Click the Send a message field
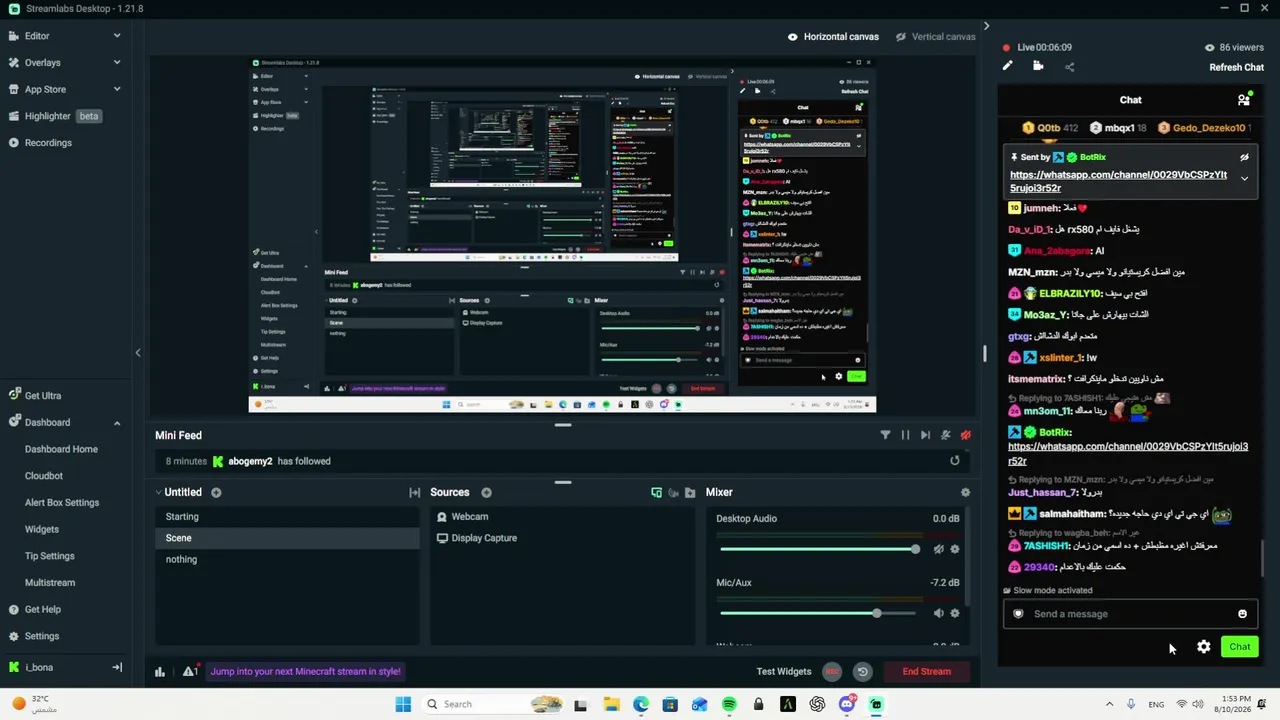This screenshot has height=720, width=1280. (1130, 614)
